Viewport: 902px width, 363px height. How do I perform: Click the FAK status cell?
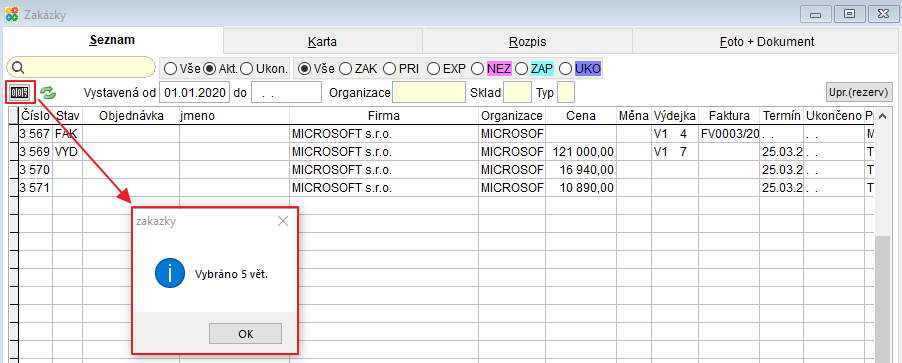tap(67, 133)
